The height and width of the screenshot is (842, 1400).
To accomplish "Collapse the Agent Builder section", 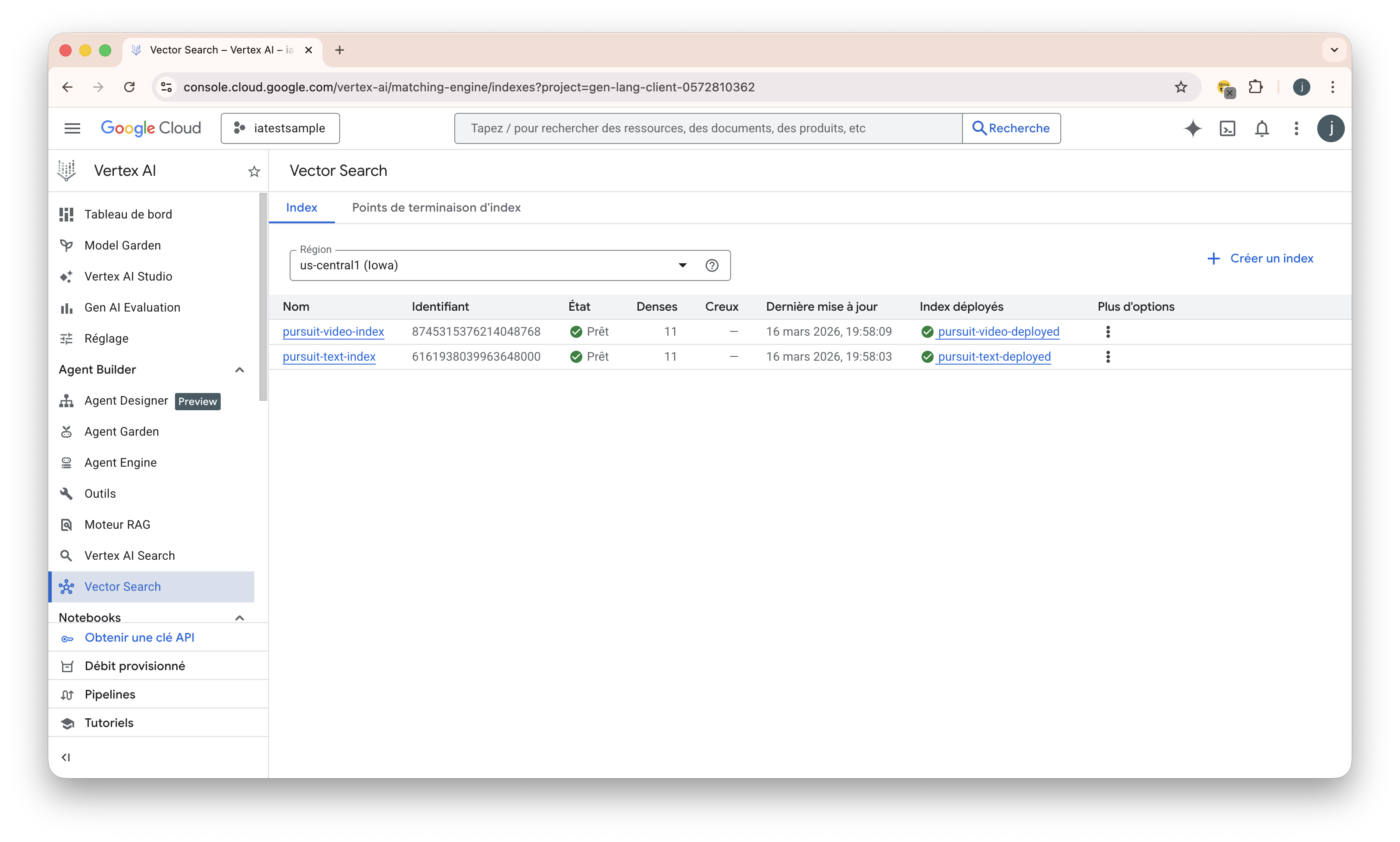I will click(x=239, y=370).
